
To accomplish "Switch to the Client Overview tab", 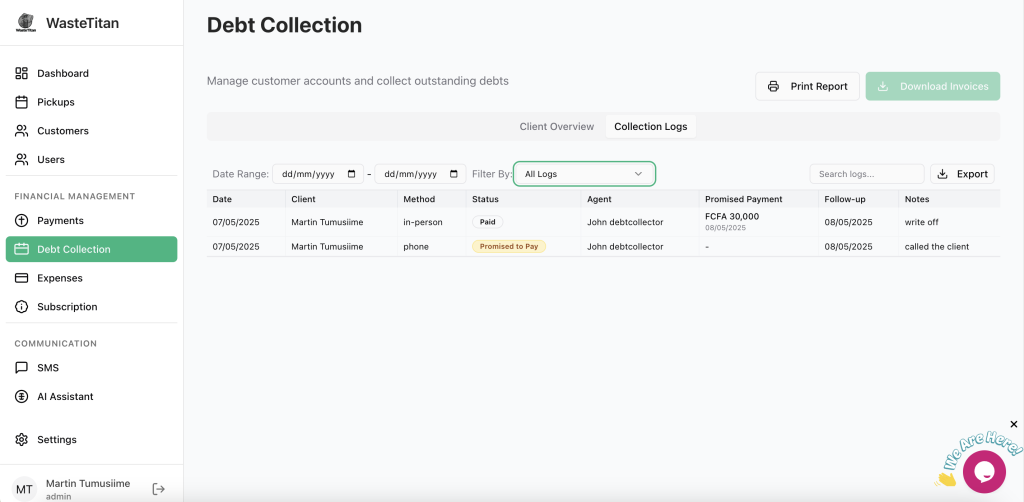I will 556,126.
